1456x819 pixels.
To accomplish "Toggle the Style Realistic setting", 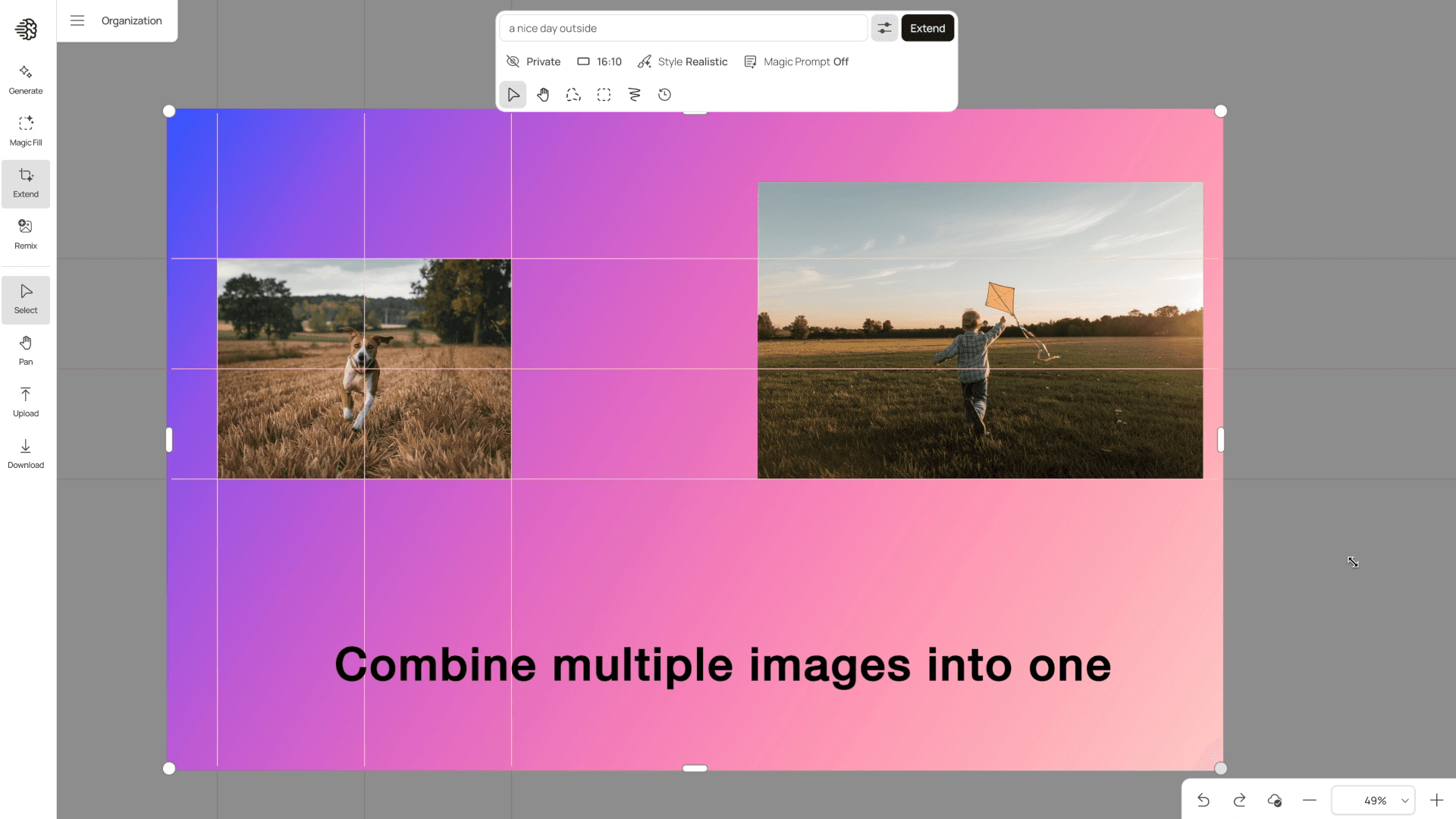I will point(682,61).
